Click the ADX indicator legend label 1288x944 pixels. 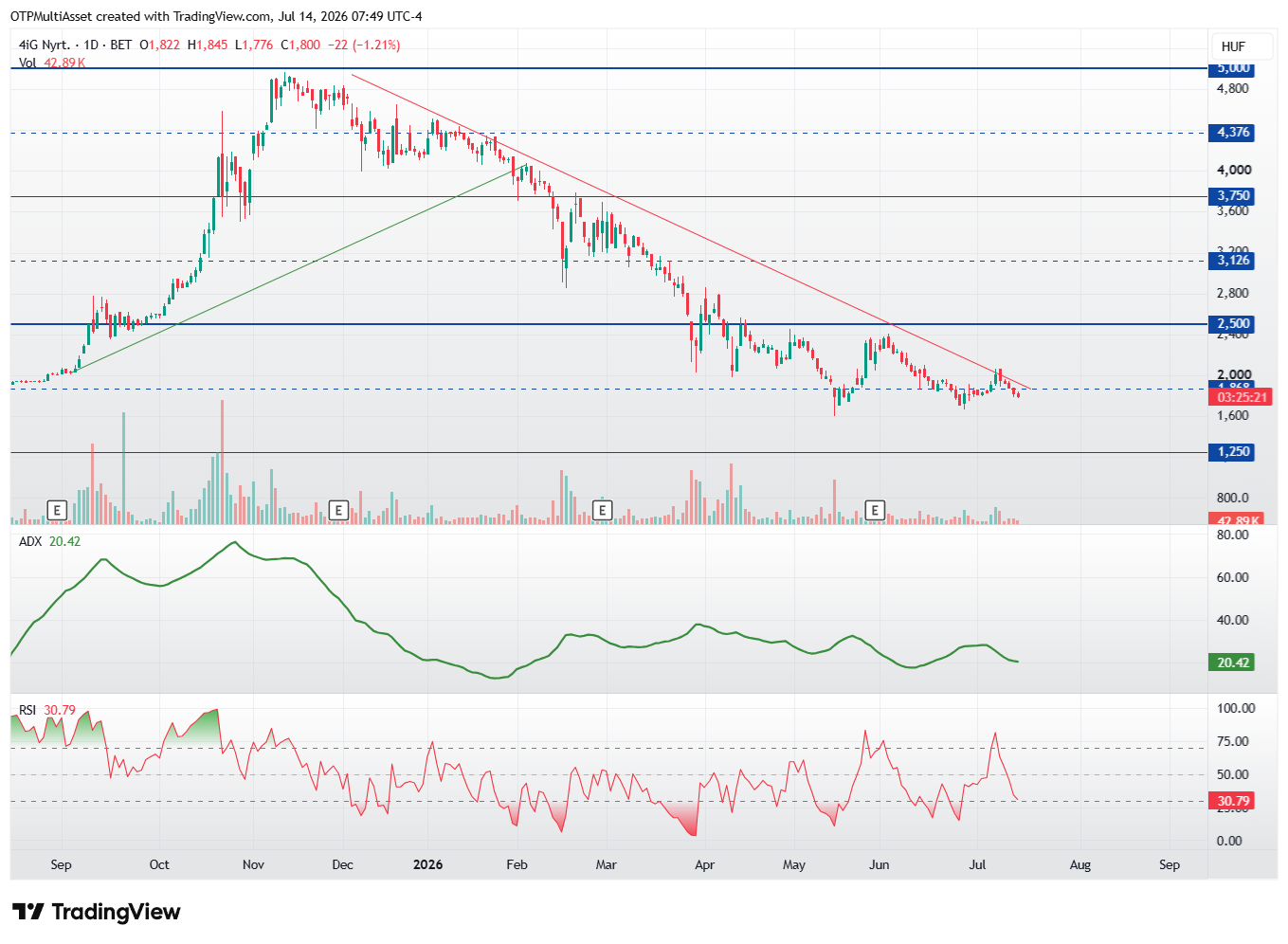[30, 541]
